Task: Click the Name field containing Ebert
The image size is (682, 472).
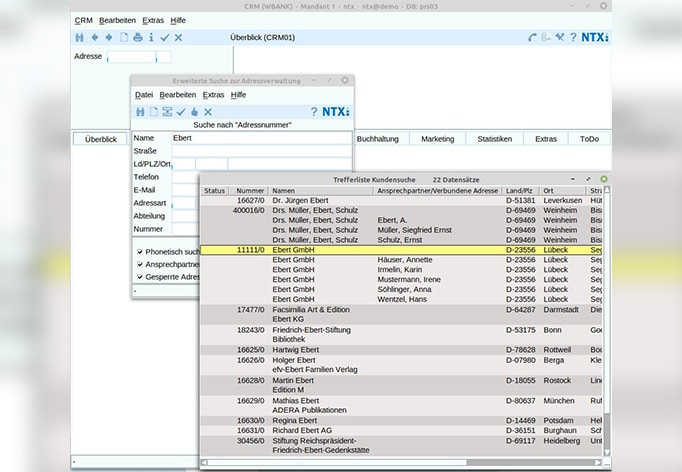Action: point(261,138)
